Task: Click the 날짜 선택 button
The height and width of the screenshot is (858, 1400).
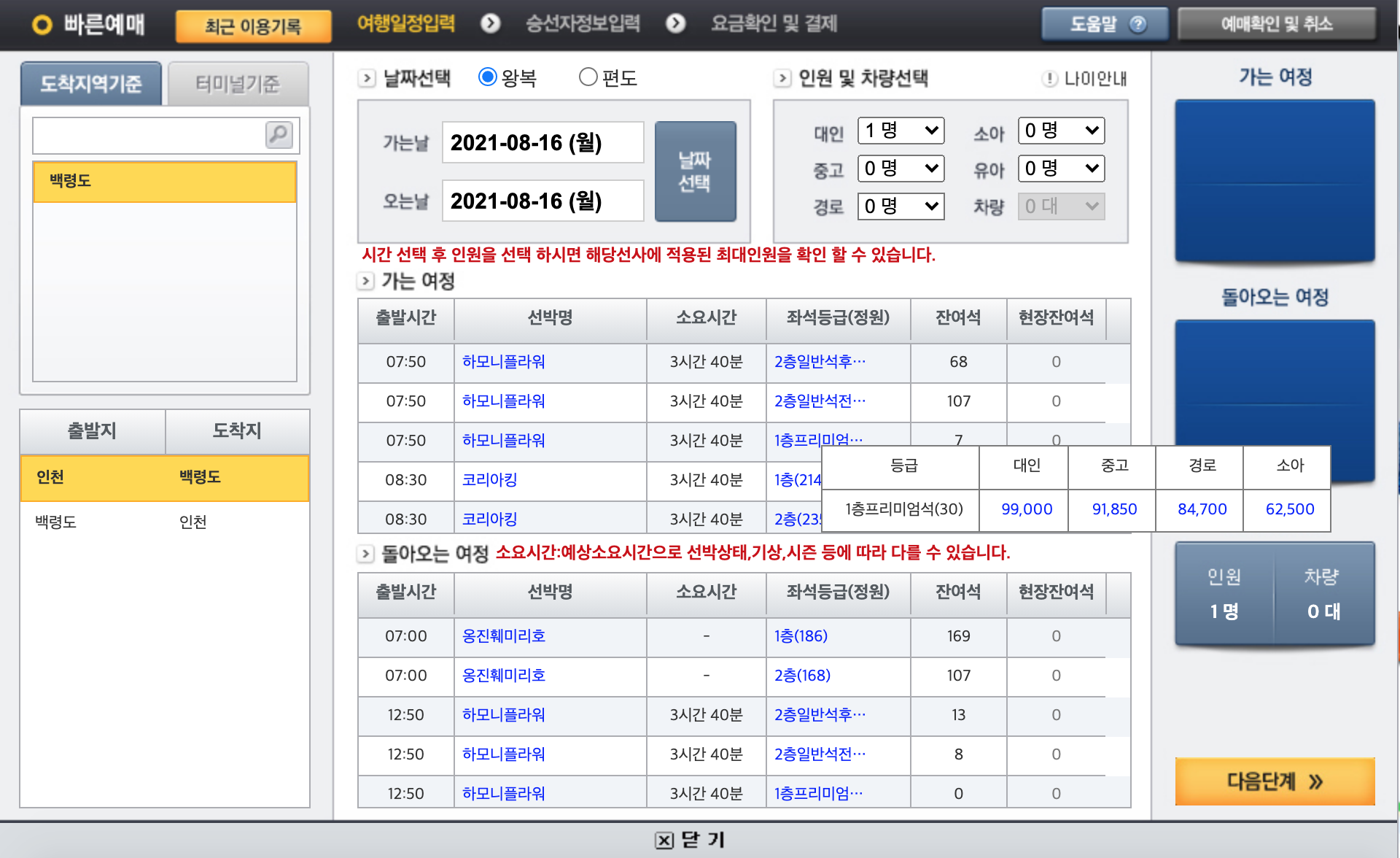Action: (695, 171)
